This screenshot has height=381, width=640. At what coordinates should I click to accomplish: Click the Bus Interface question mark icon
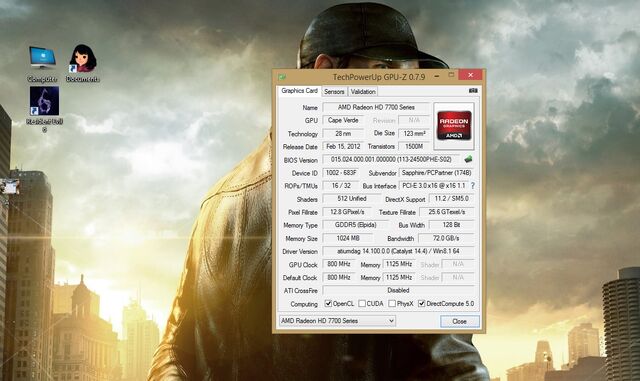click(x=473, y=185)
